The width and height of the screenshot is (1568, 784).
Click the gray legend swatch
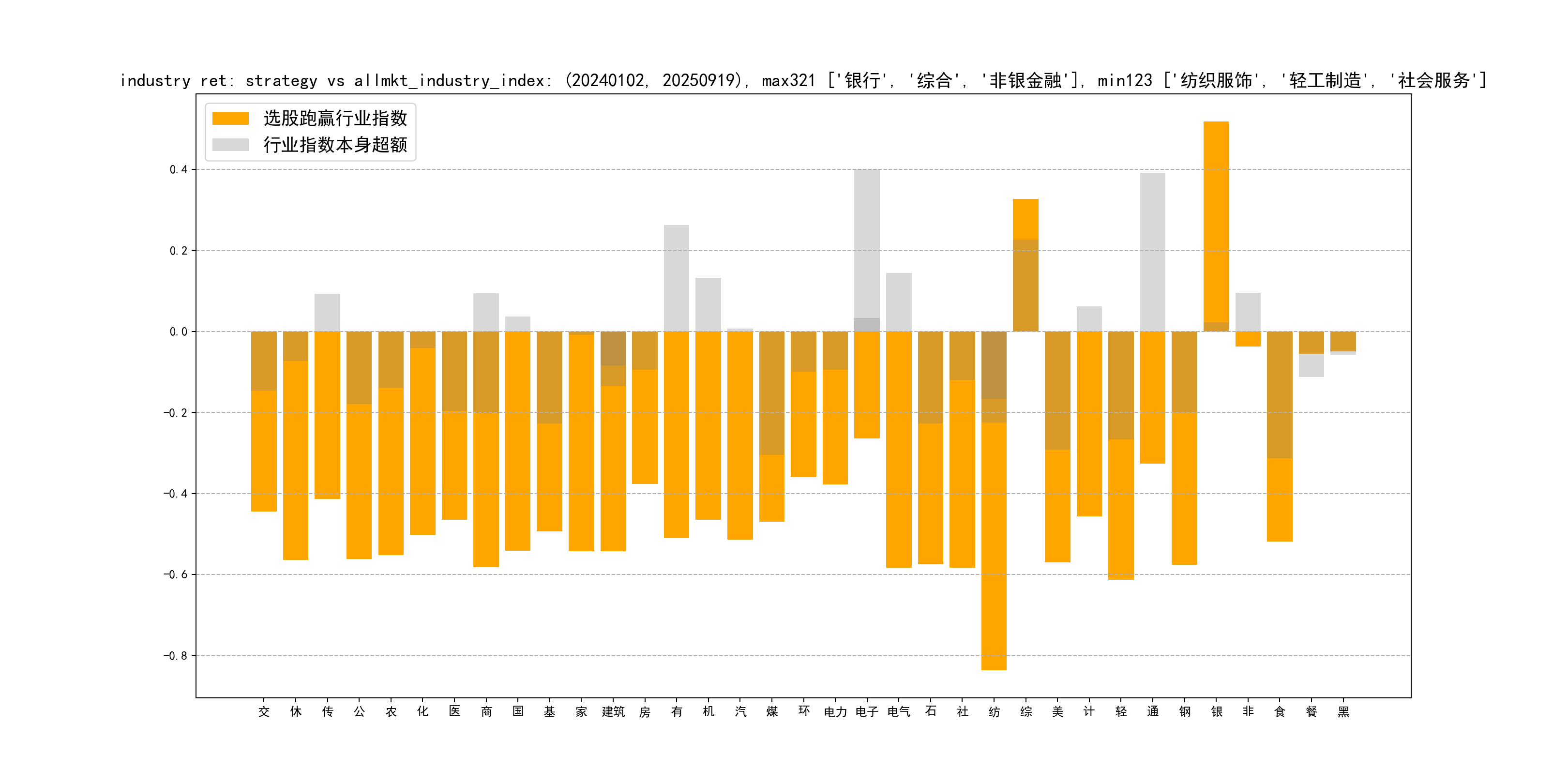click(x=230, y=145)
